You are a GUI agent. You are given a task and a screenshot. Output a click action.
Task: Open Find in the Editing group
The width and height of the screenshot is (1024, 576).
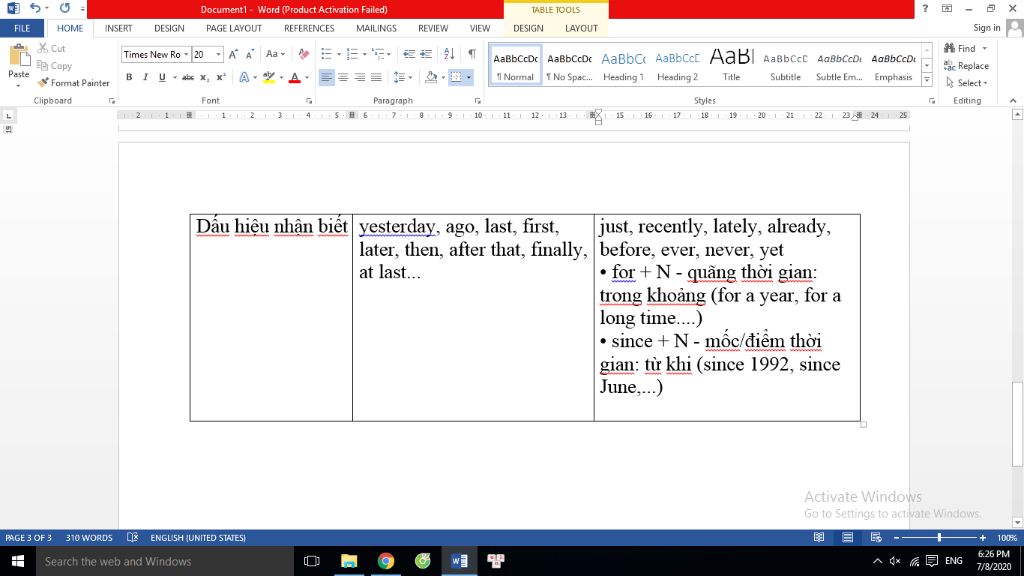point(960,48)
